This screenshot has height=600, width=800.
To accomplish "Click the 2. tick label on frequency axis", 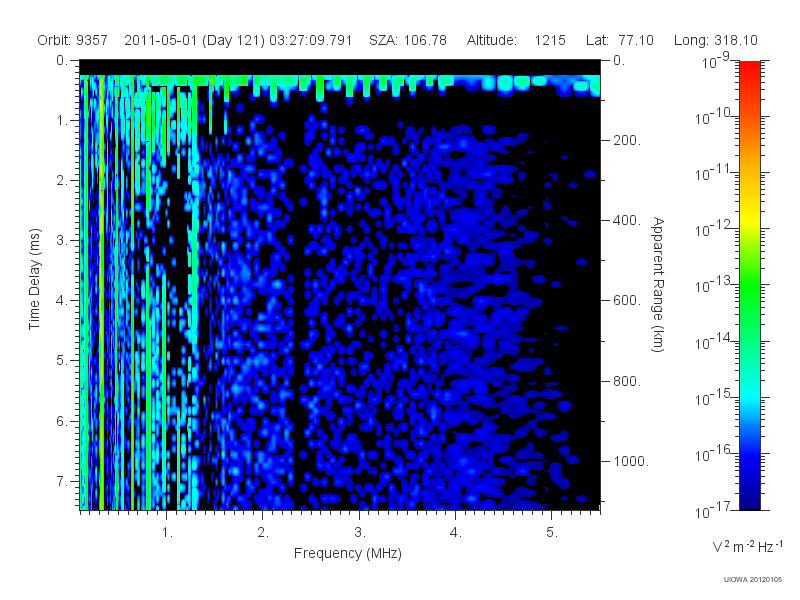I will click(263, 533).
